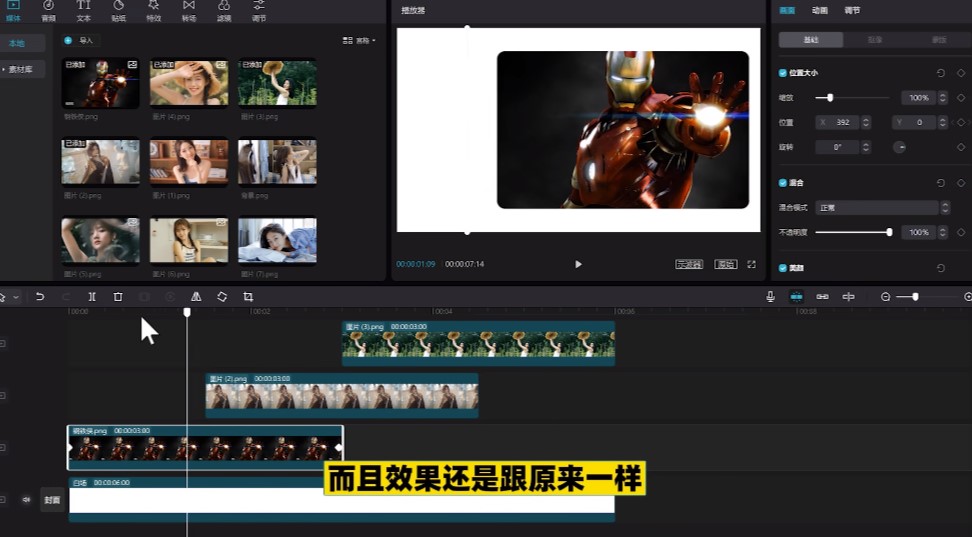Open selection tool mode chevron

(16, 297)
